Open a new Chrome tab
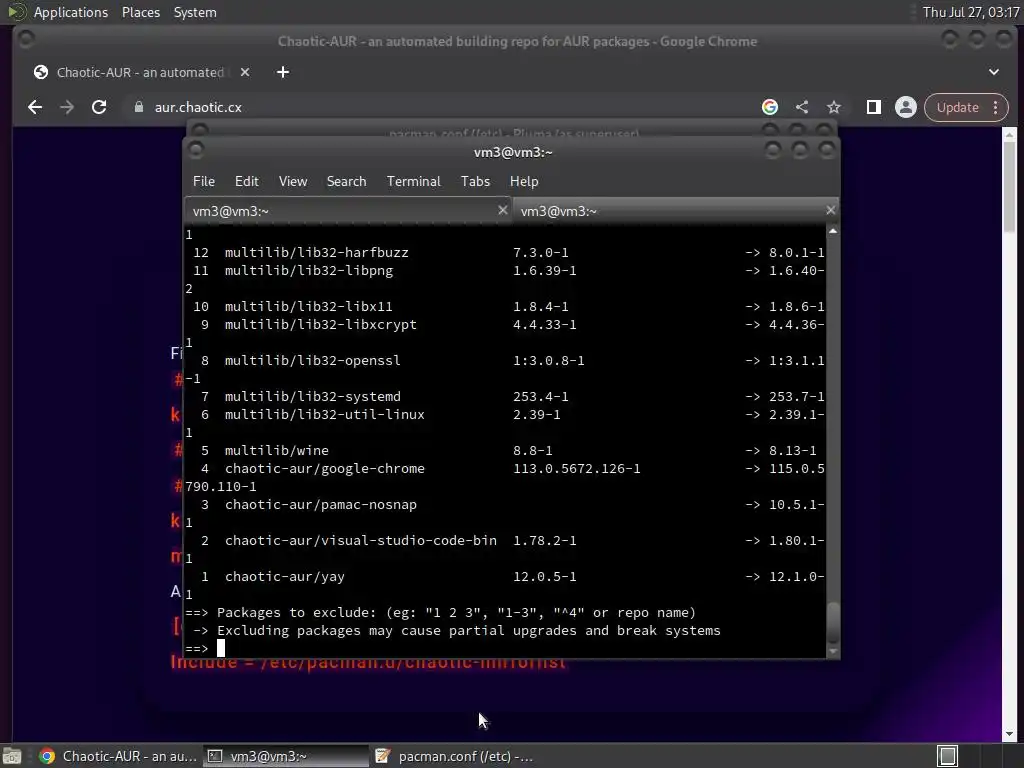1024x768 pixels. [x=283, y=72]
